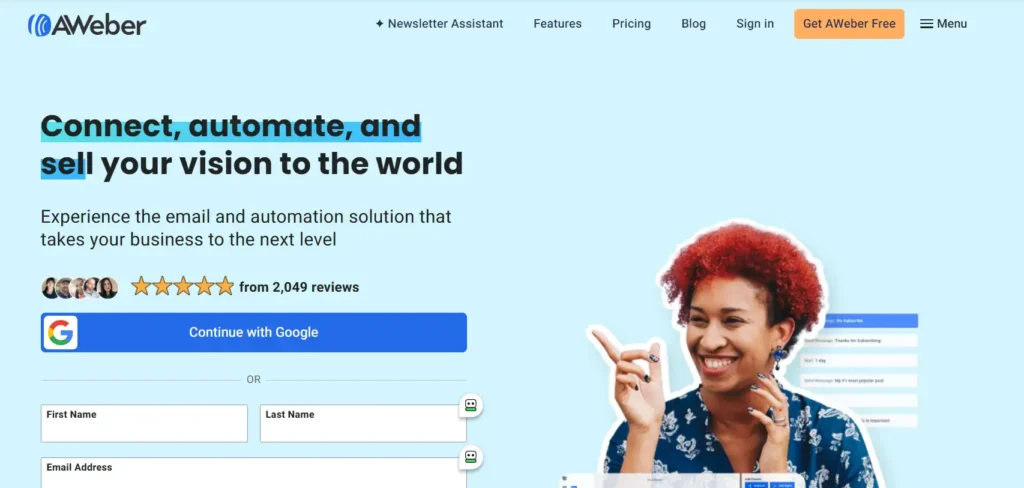Open Newsletter Assistant in navigation
Image resolution: width=1024 pixels, height=488 pixels.
[x=439, y=24]
